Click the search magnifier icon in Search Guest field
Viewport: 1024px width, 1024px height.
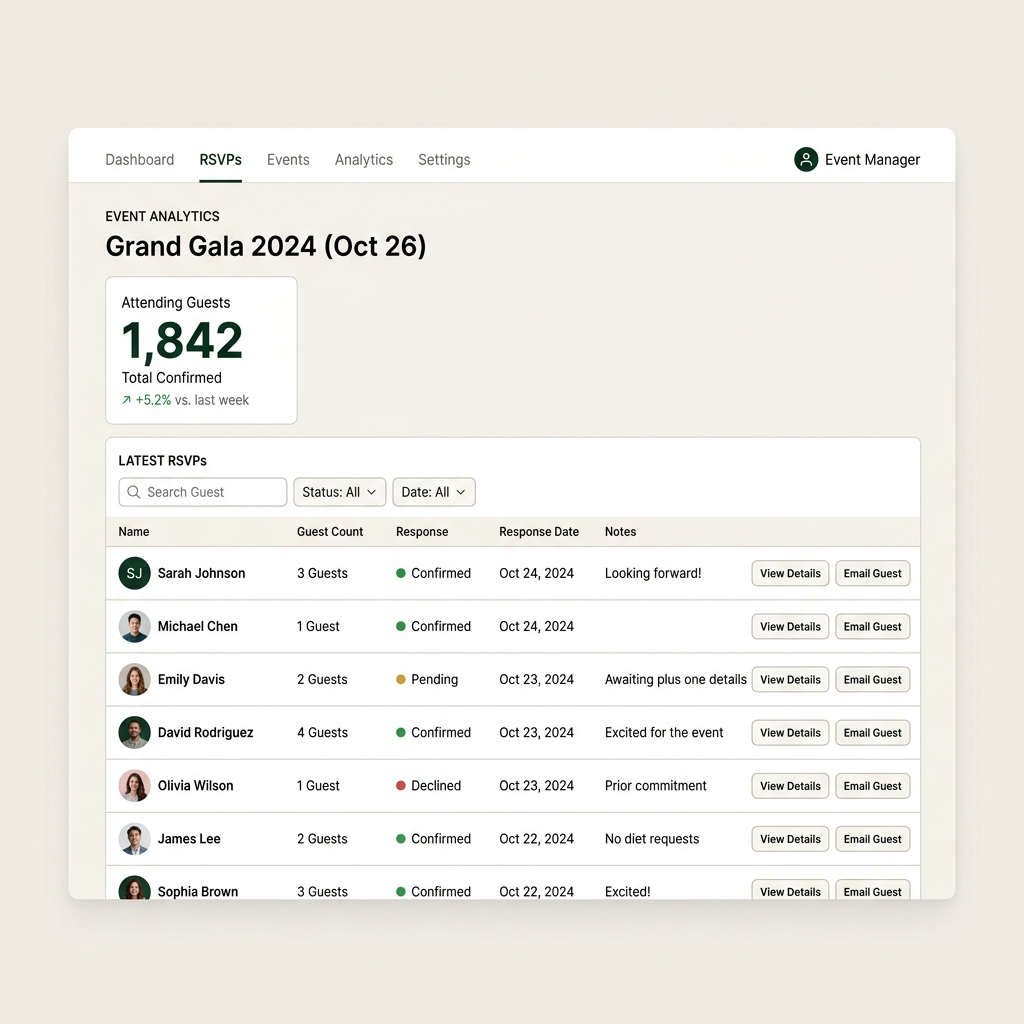(133, 492)
